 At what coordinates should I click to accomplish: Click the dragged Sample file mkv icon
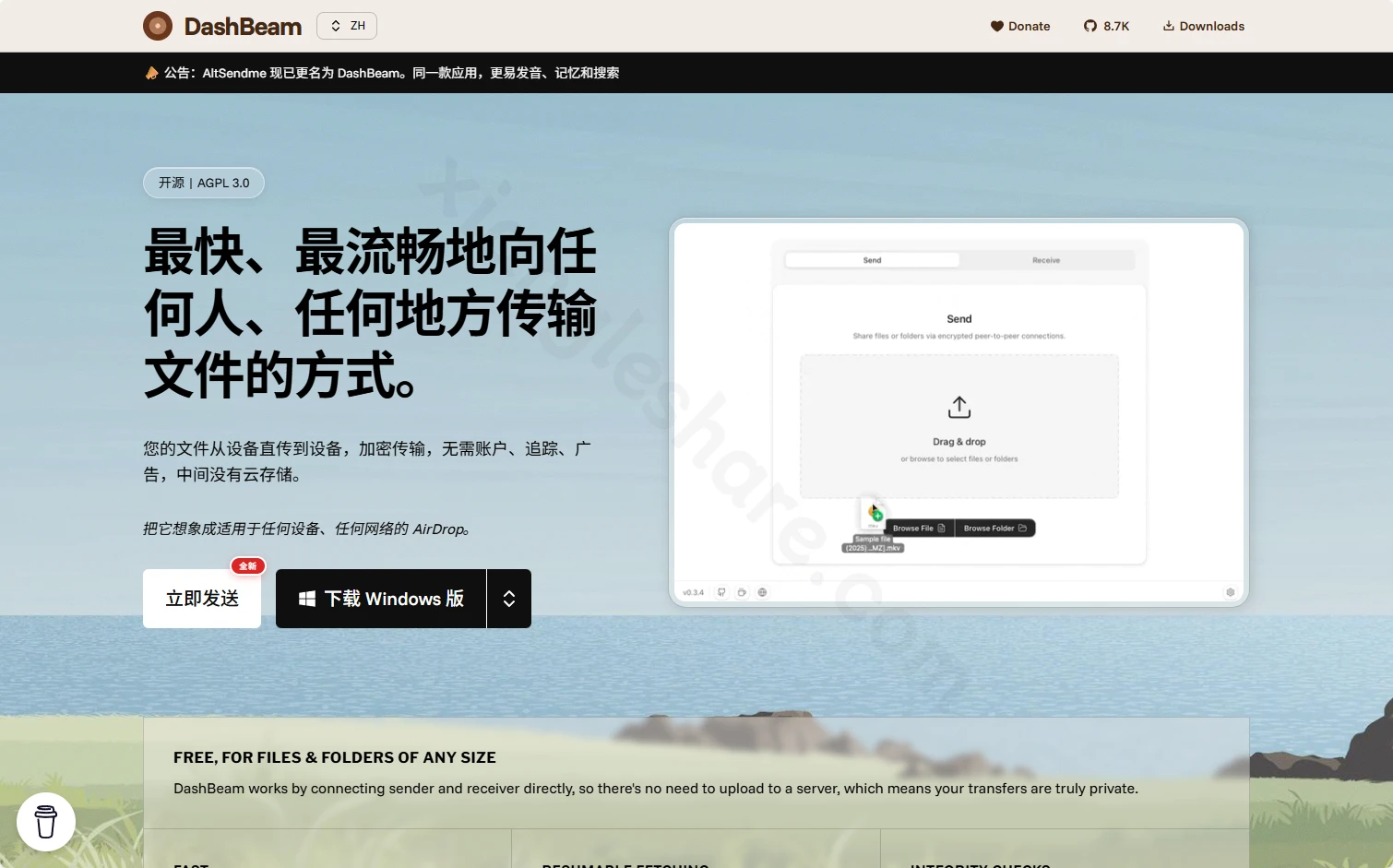click(x=874, y=513)
